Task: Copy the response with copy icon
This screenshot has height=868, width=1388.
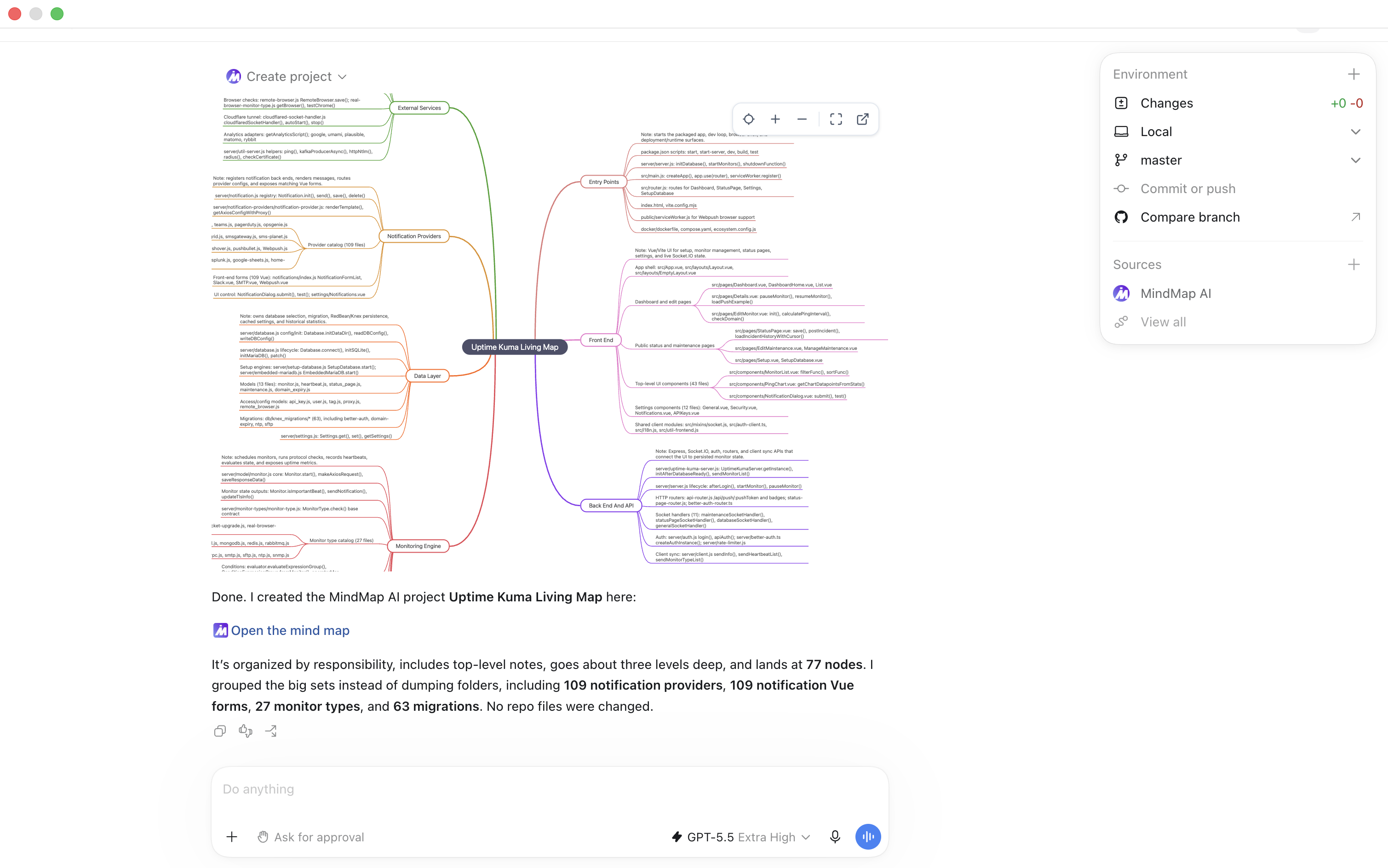Action: [x=220, y=731]
